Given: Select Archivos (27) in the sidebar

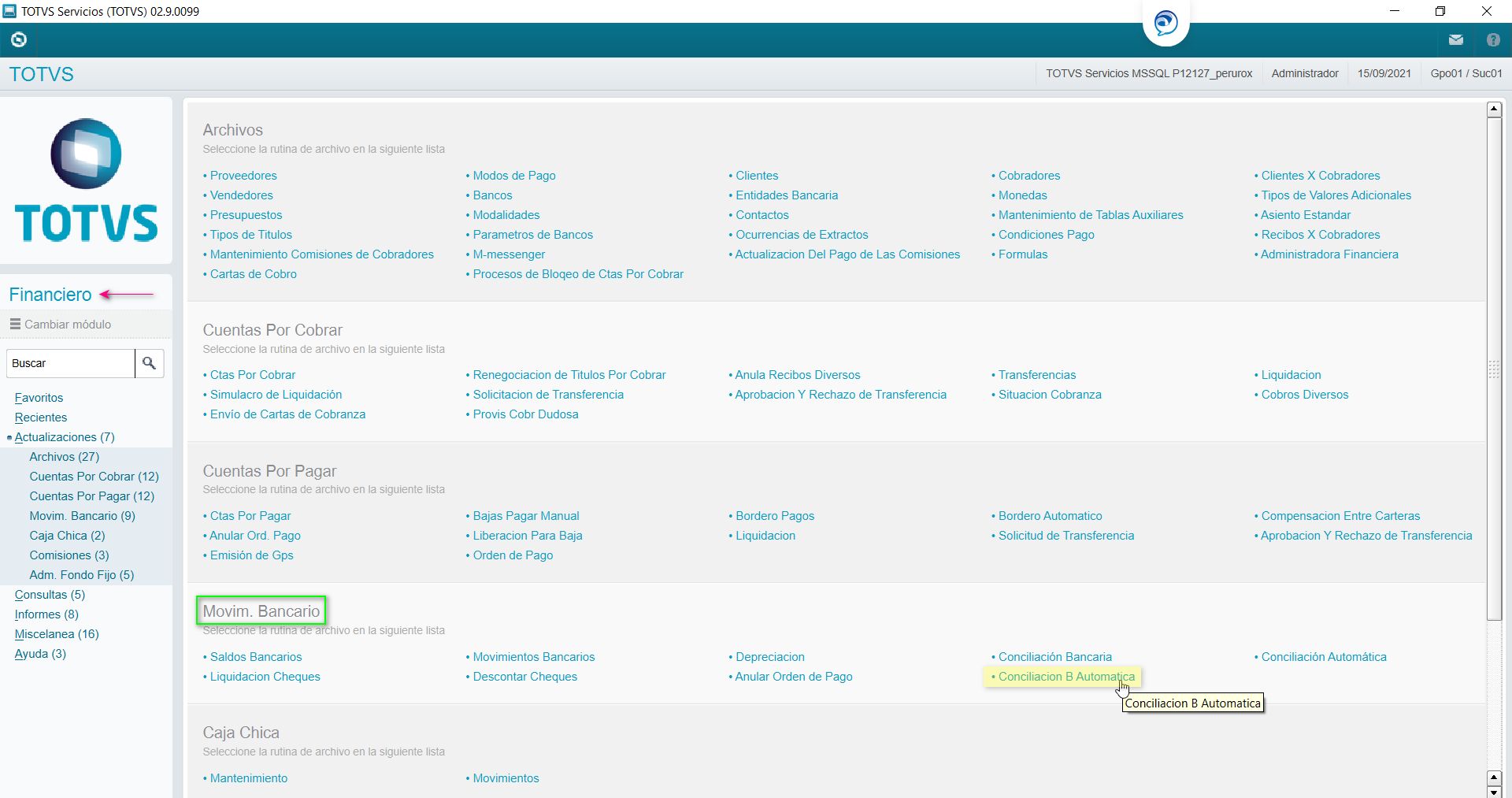Looking at the screenshot, I should pyautogui.click(x=65, y=457).
